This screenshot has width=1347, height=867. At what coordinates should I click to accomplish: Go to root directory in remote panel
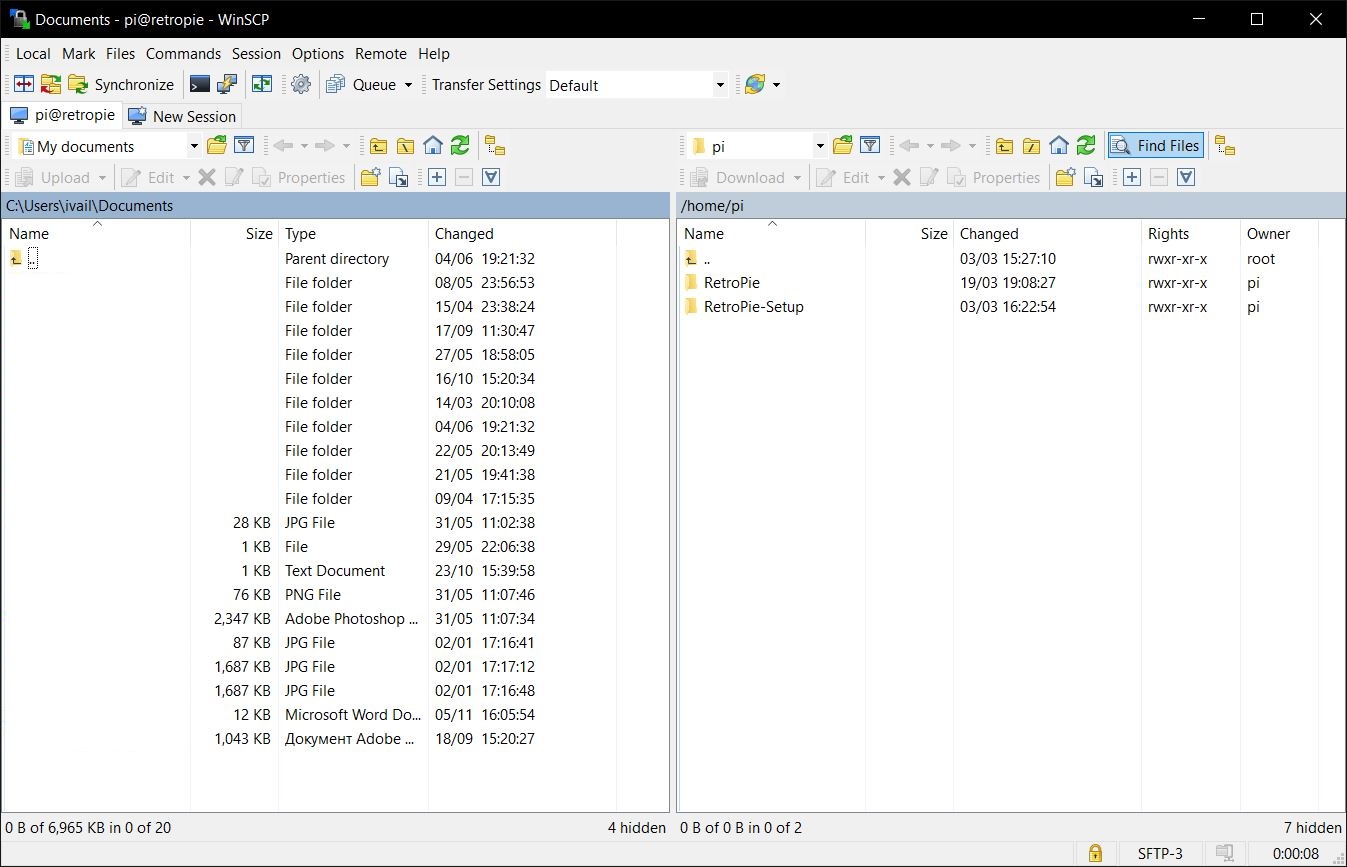pos(1031,146)
